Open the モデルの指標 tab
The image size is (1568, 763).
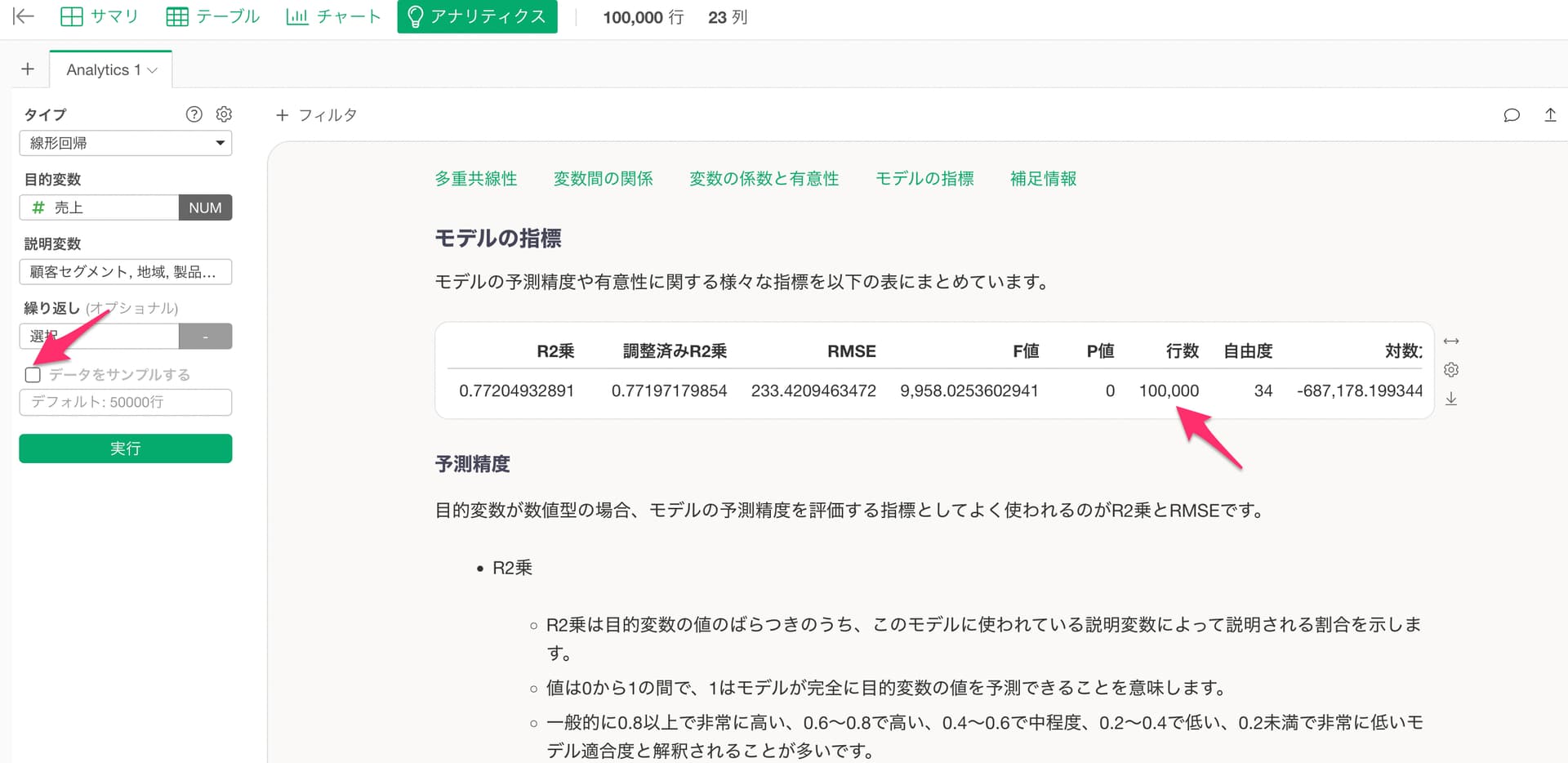coord(924,178)
